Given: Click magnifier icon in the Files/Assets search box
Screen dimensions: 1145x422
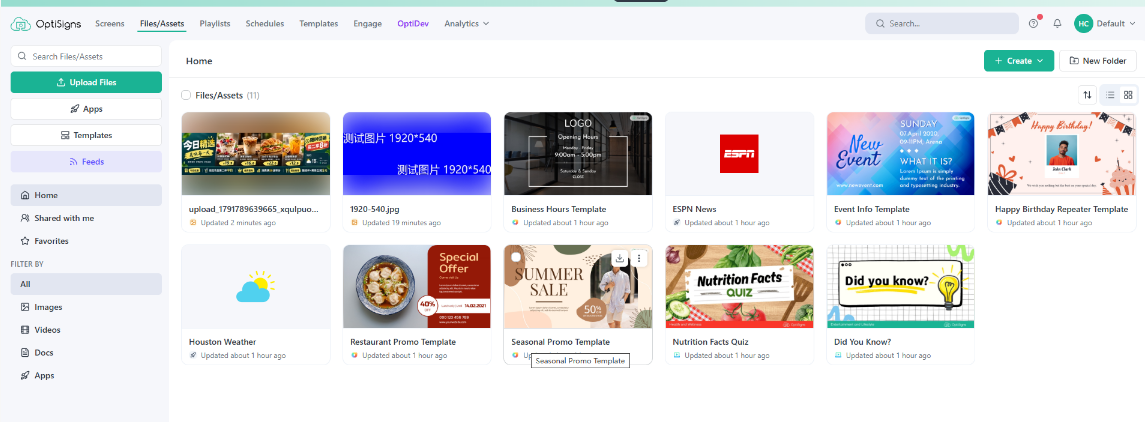Looking at the screenshot, I should 23,56.
